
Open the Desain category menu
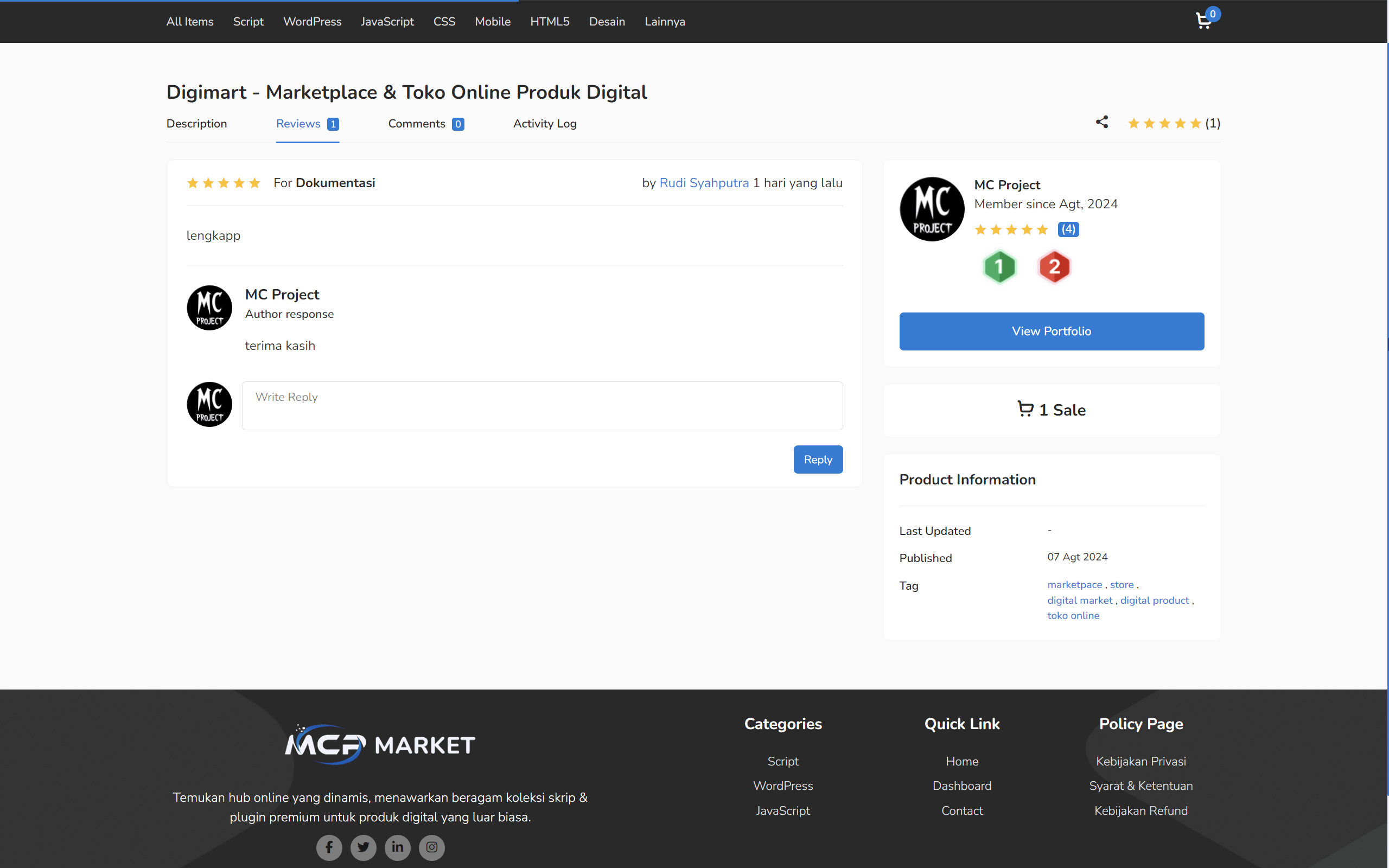607,21
